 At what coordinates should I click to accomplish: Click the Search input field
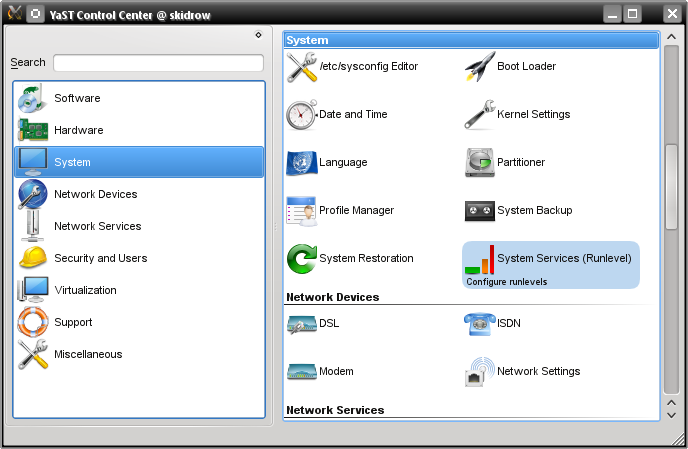[158, 63]
